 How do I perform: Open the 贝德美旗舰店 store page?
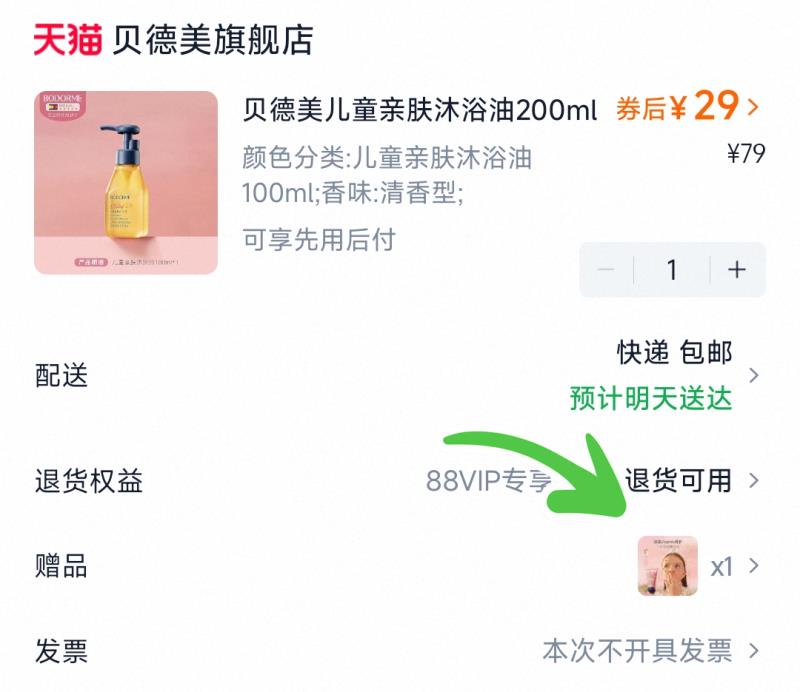tap(210, 38)
